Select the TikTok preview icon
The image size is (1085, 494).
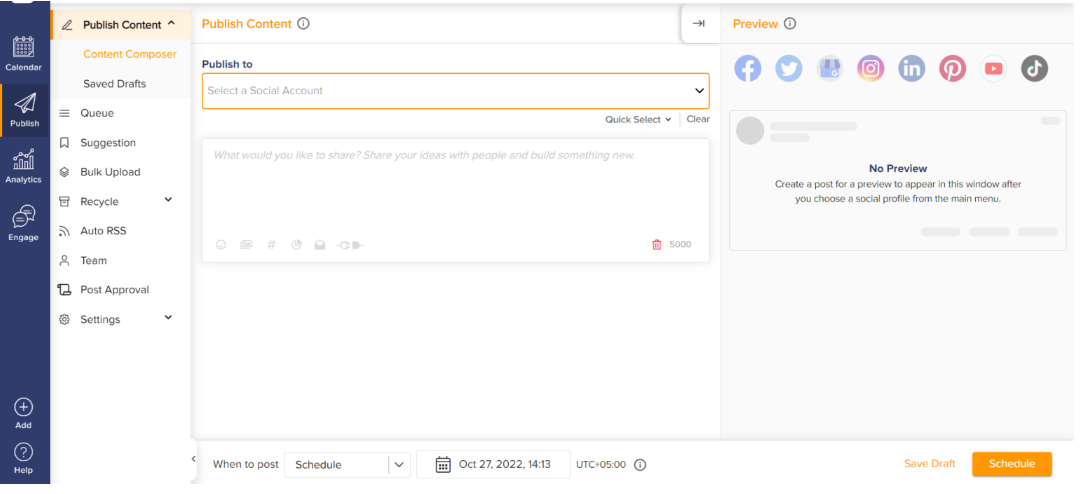click(x=1034, y=68)
